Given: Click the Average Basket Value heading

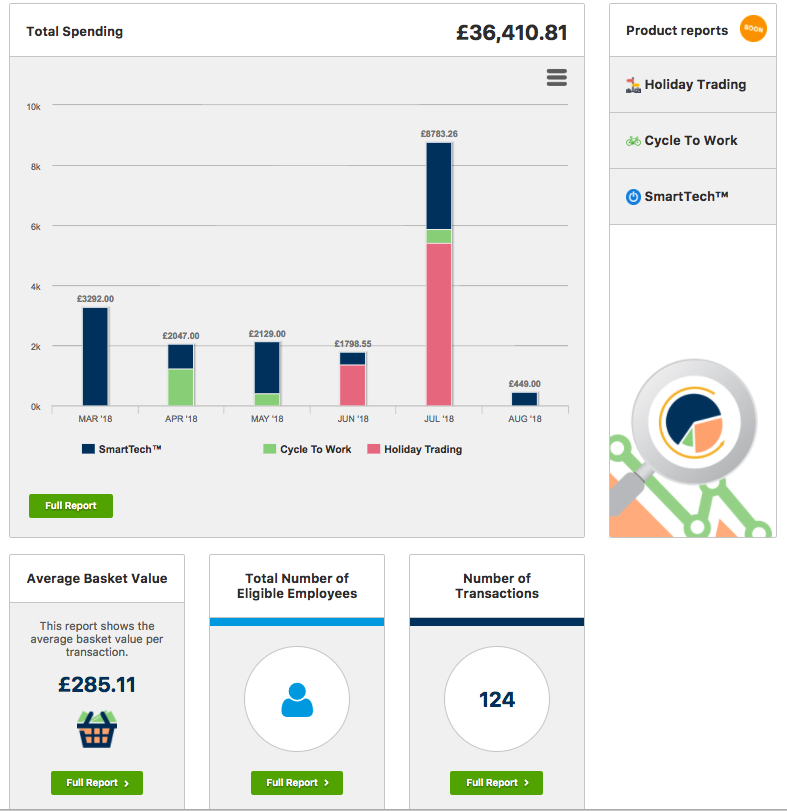Looking at the screenshot, I should pos(97,578).
